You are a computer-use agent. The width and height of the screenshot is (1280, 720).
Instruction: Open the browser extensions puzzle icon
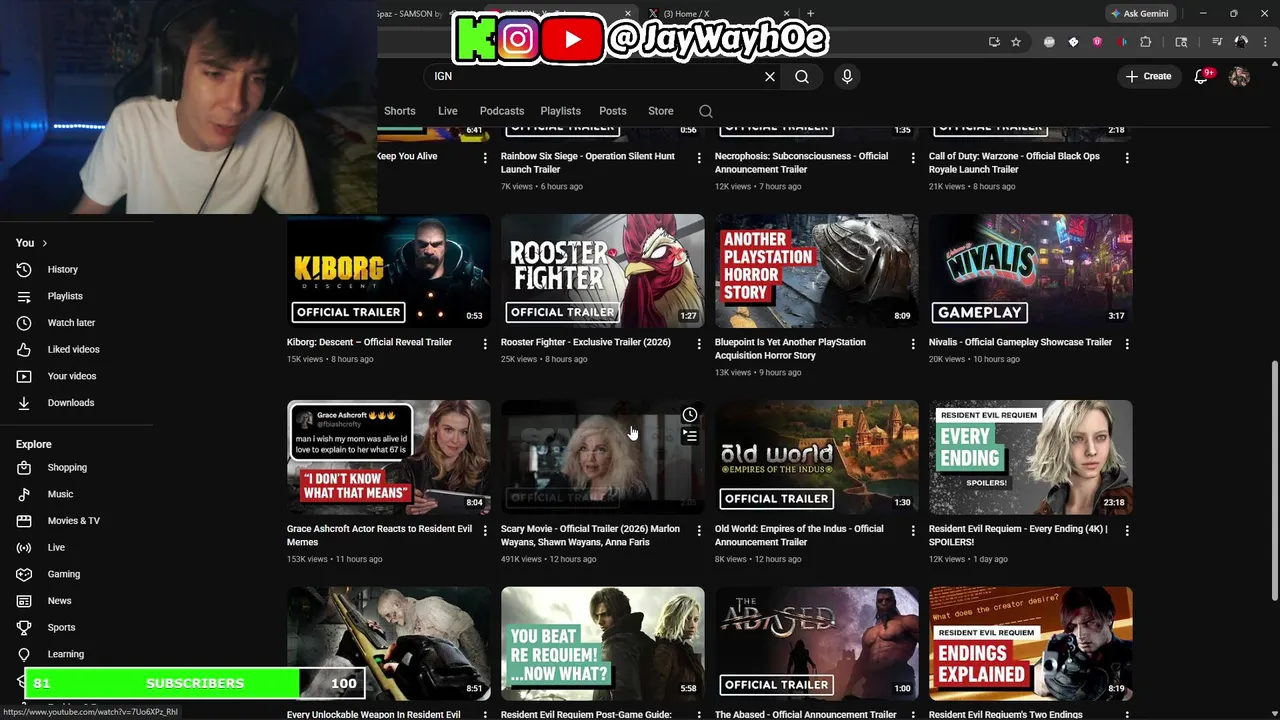[1146, 42]
